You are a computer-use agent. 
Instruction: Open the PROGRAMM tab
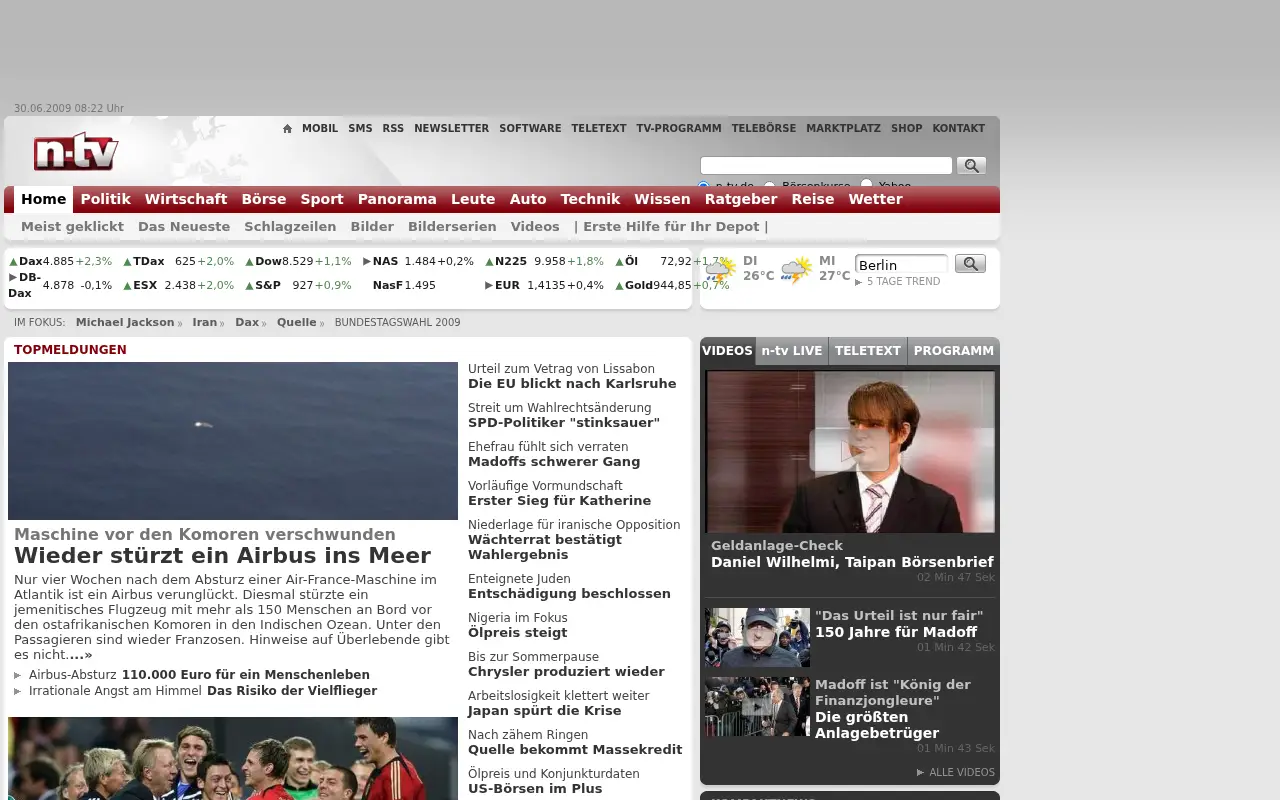click(954, 351)
